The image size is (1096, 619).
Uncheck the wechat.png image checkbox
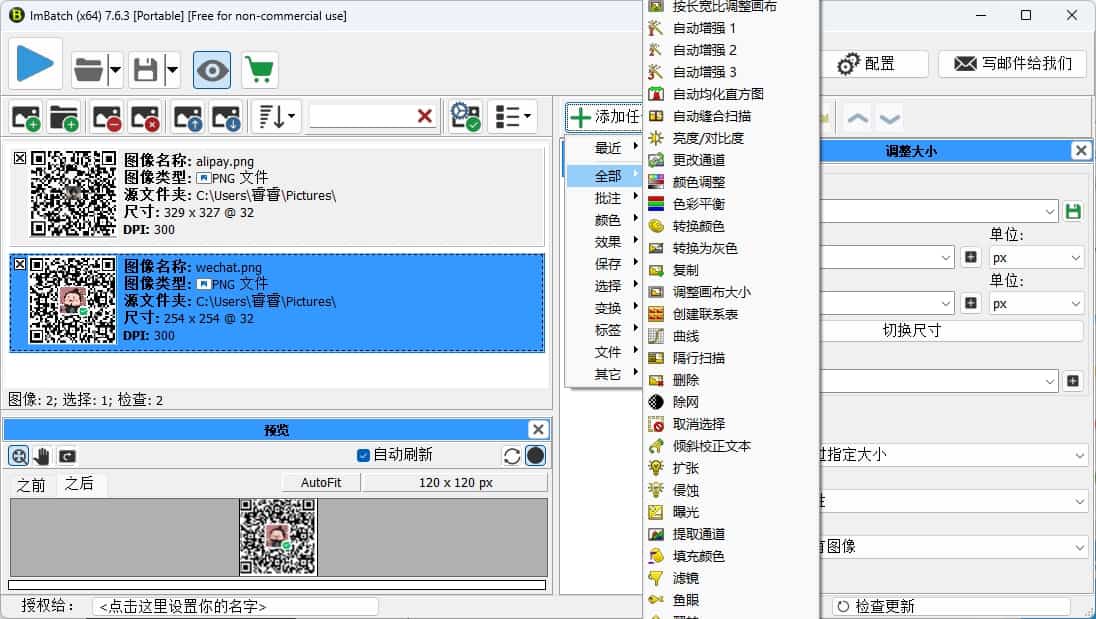[20, 264]
